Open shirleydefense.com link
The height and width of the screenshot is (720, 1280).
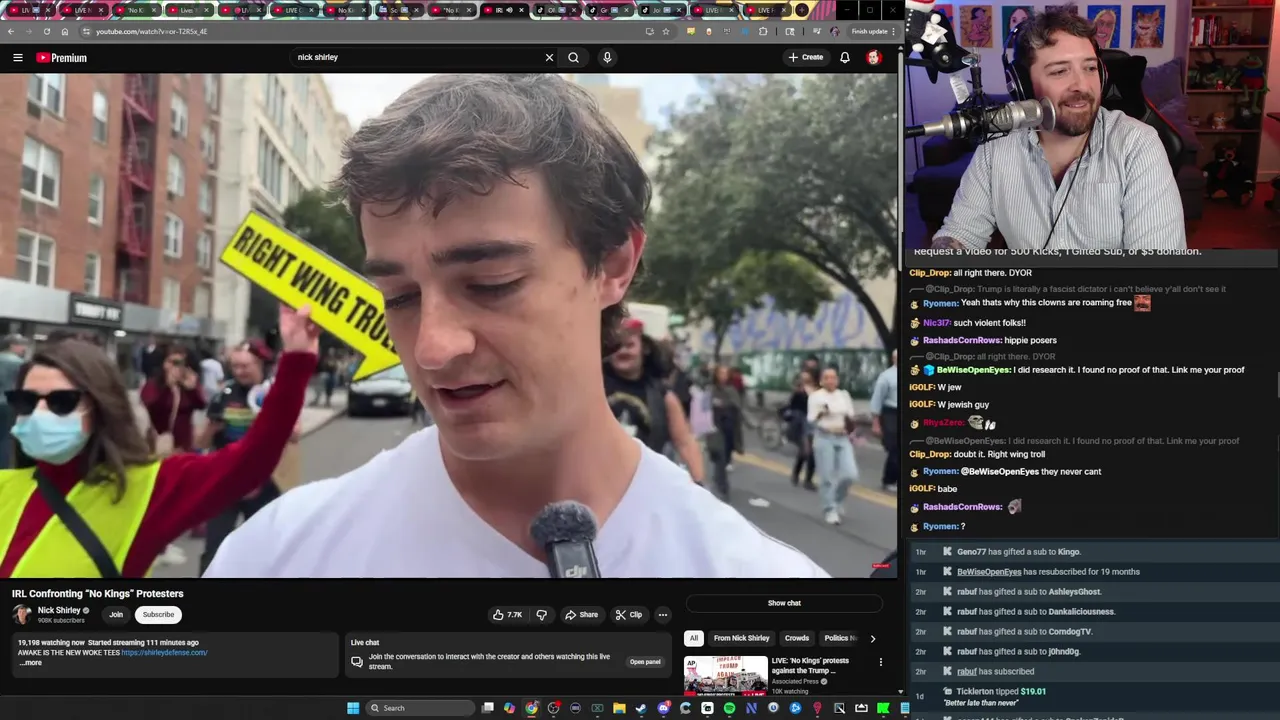coord(164,653)
